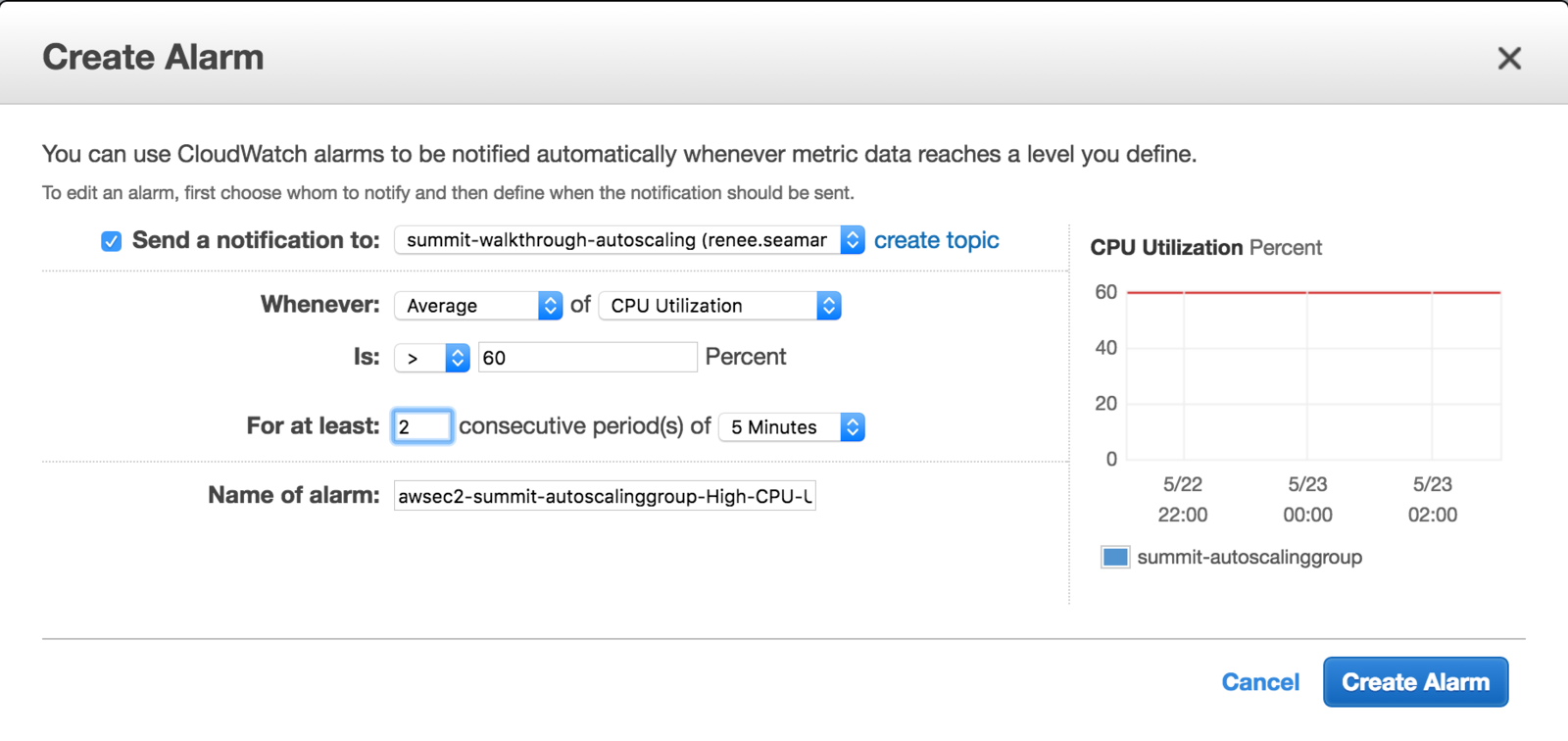Viewport: 1568px width, 741px height.
Task: Click the Create Alarm button
Action: (1415, 682)
